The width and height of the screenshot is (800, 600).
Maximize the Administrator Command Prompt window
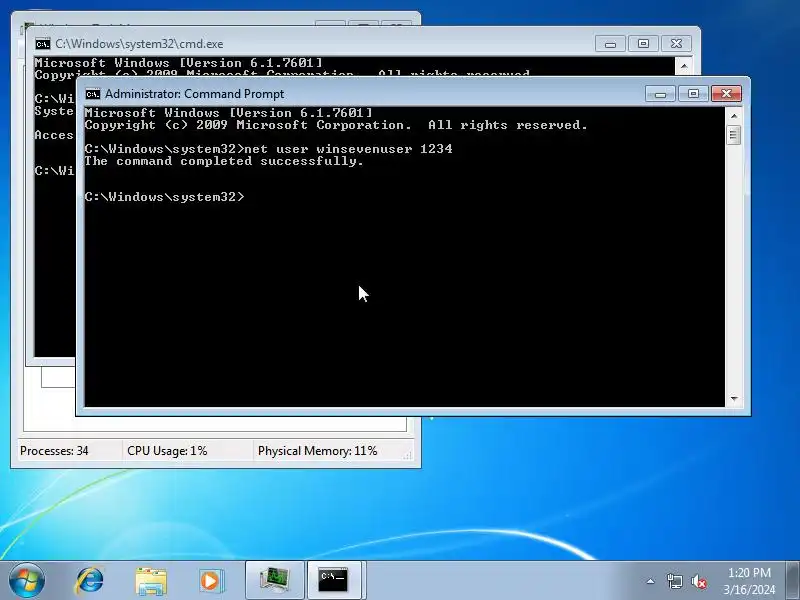(693, 94)
